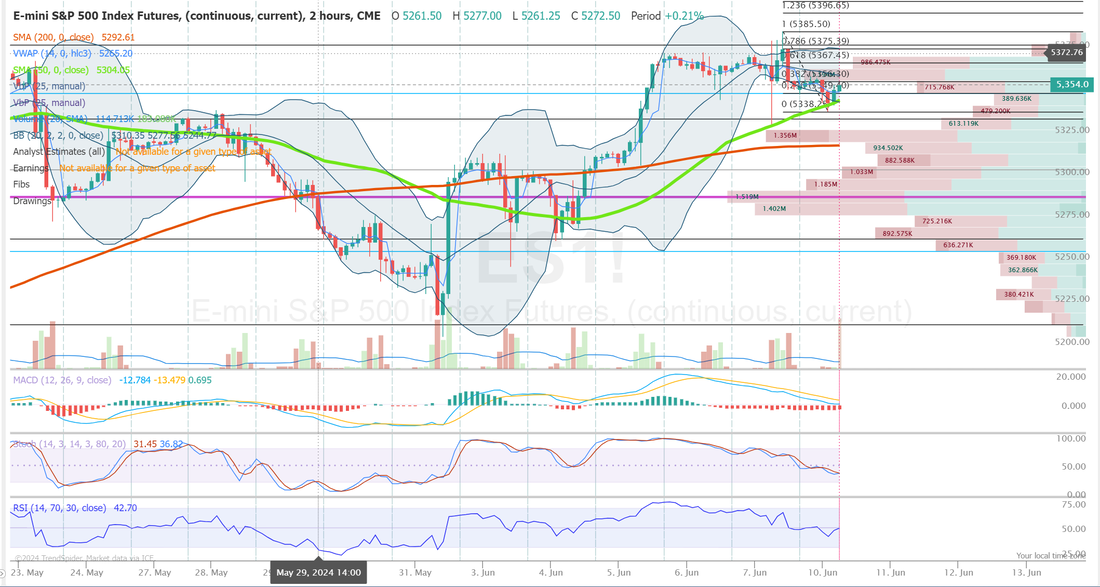Click the RSI value 42.70
Viewport: 1100px width, 587px height.
pyautogui.click(x=124, y=508)
